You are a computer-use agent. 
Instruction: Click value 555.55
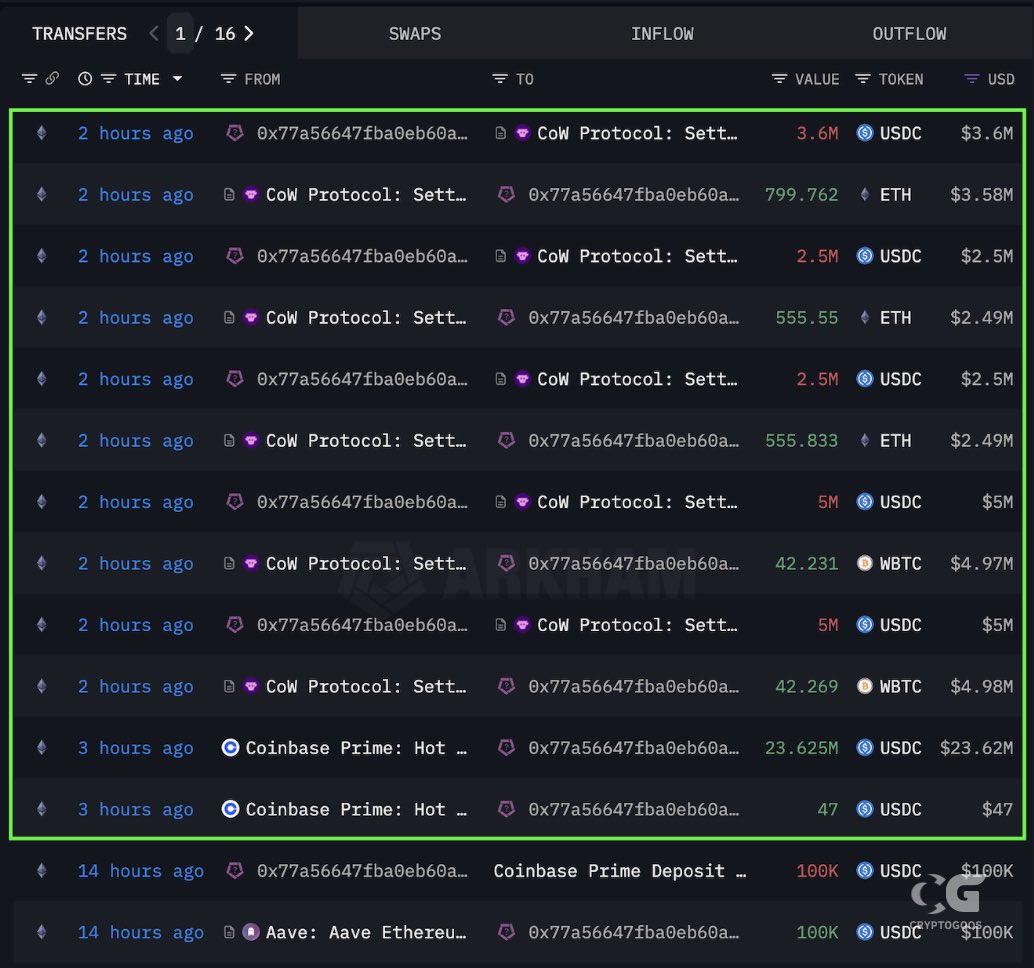coord(806,318)
